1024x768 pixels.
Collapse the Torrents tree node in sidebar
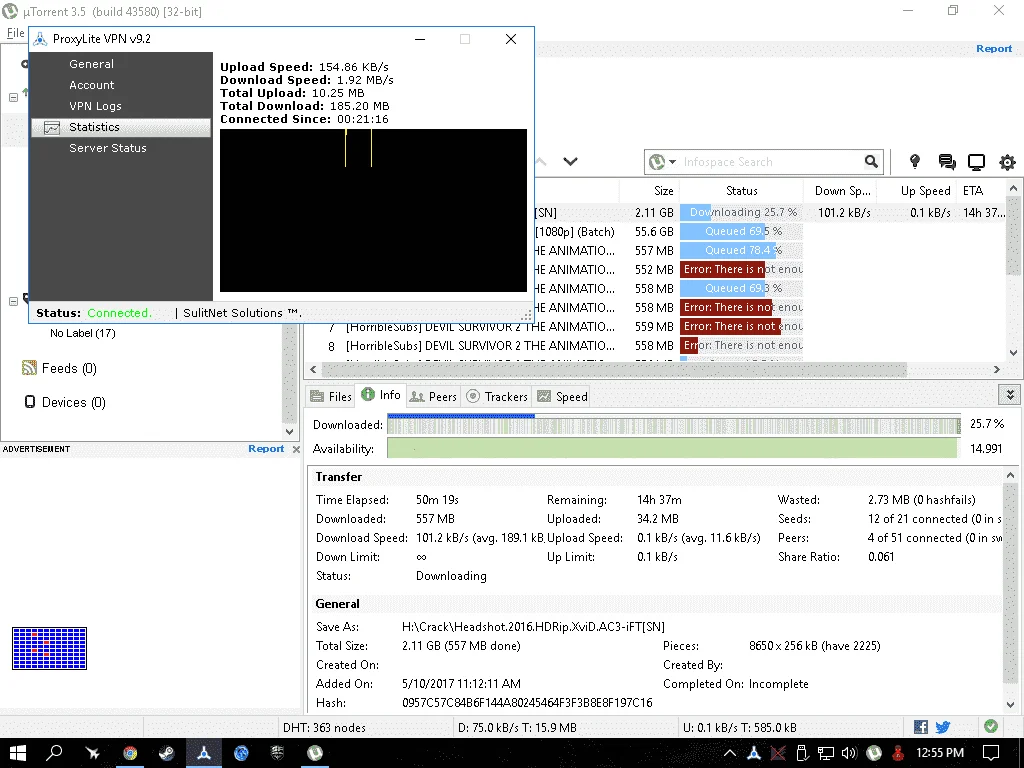[x=12, y=97]
